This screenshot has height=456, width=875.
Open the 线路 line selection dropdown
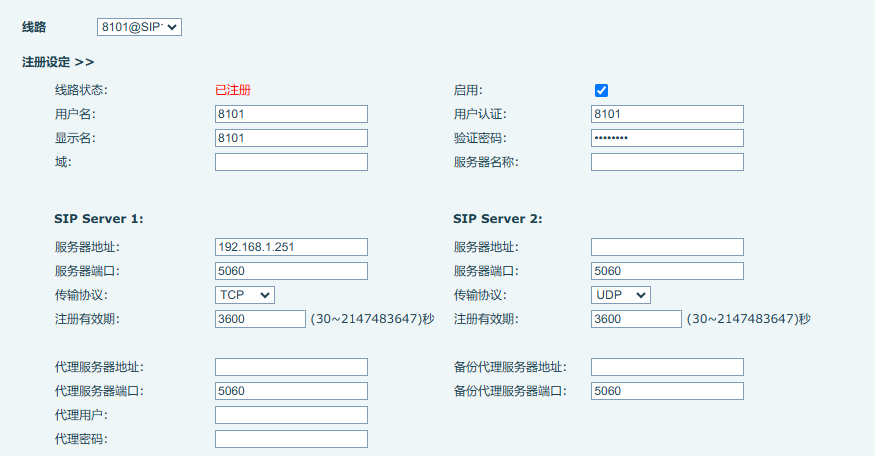tap(139, 27)
